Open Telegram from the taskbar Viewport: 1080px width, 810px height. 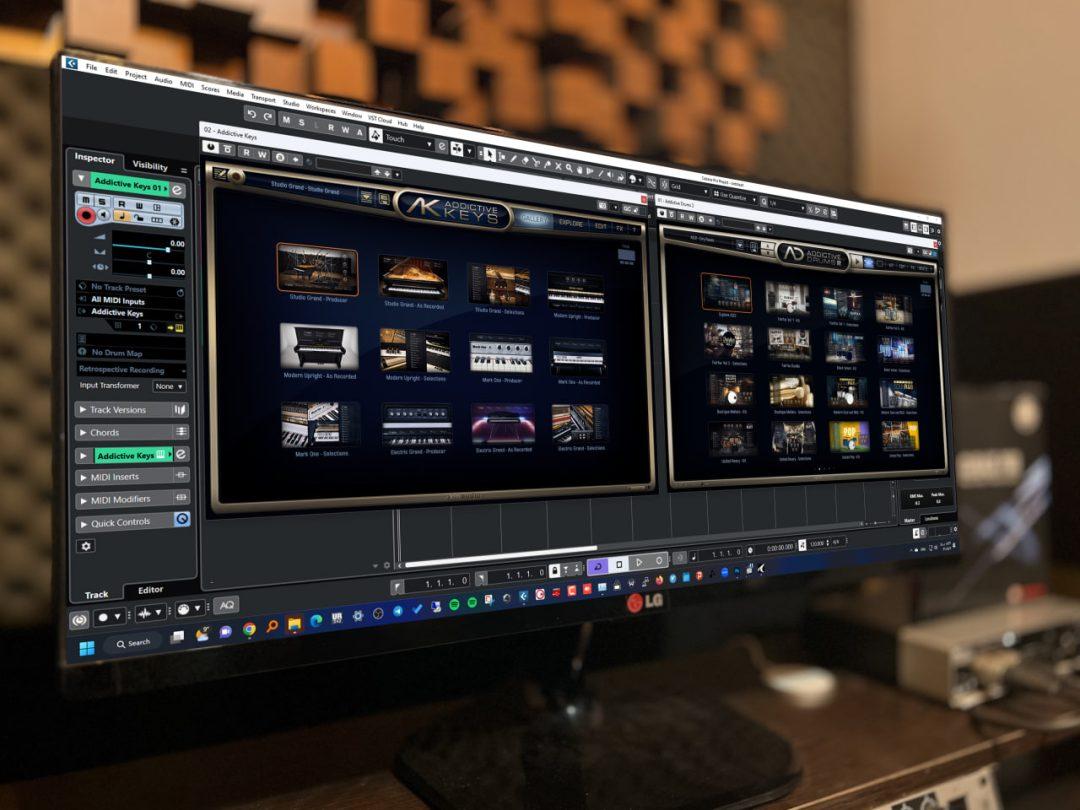click(x=397, y=611)
